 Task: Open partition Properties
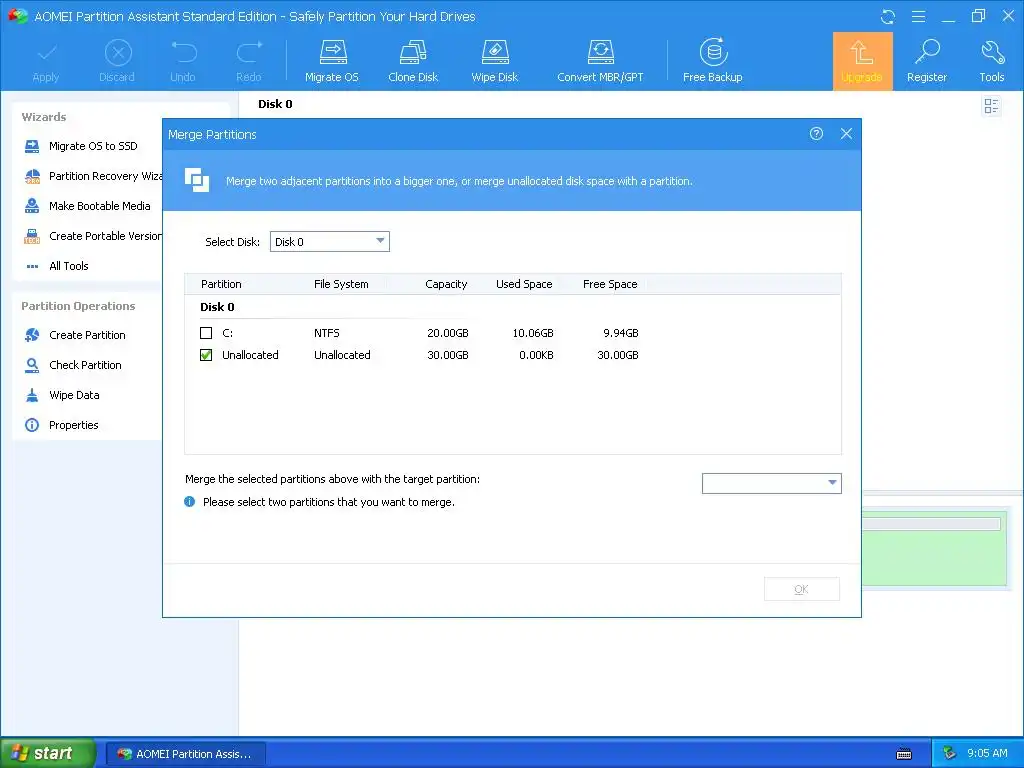pyautogui.click(x=61, y=425)
